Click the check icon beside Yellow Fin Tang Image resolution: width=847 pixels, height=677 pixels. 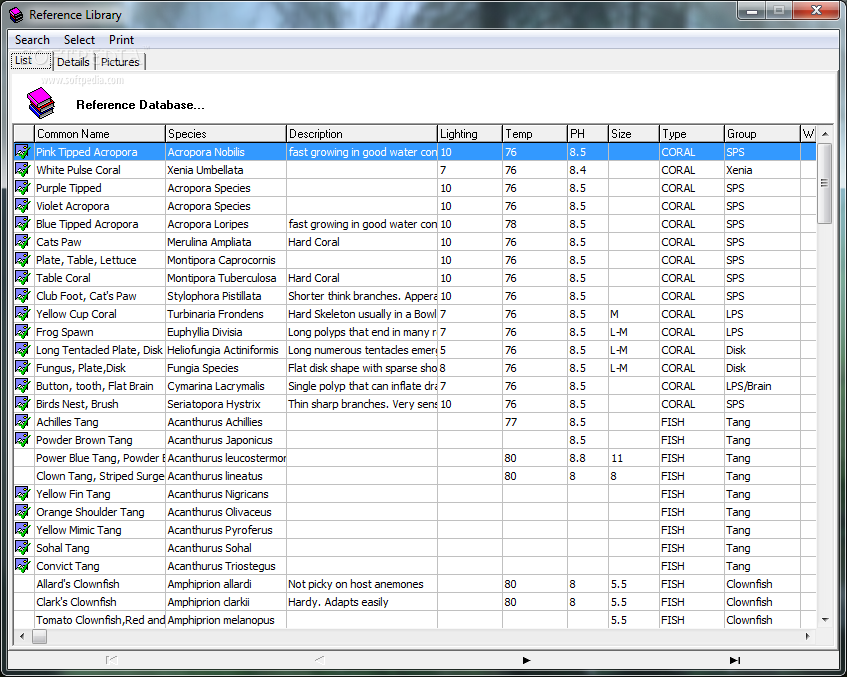(23, 494)
